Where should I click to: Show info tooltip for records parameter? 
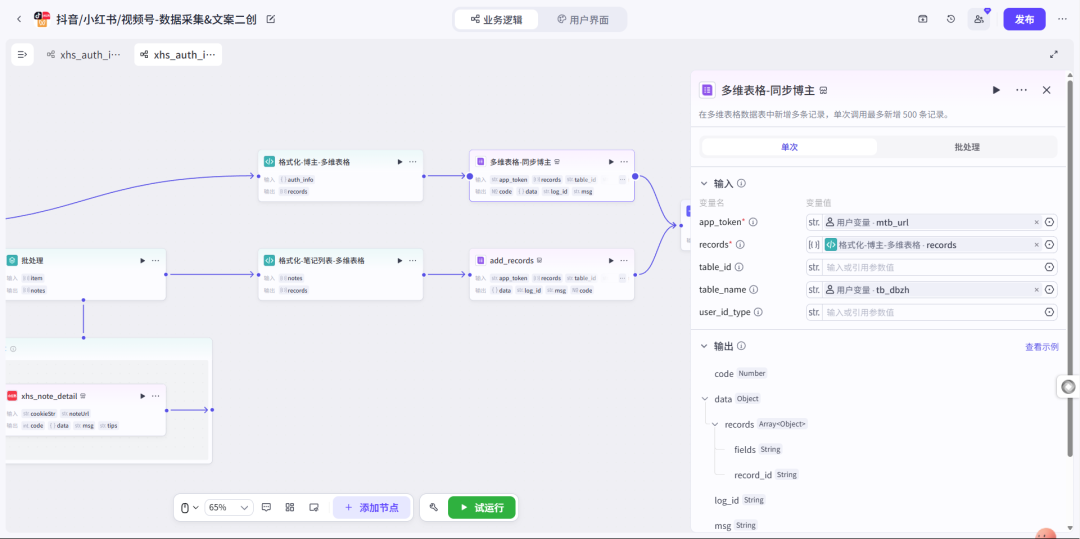tap(740, 244)
